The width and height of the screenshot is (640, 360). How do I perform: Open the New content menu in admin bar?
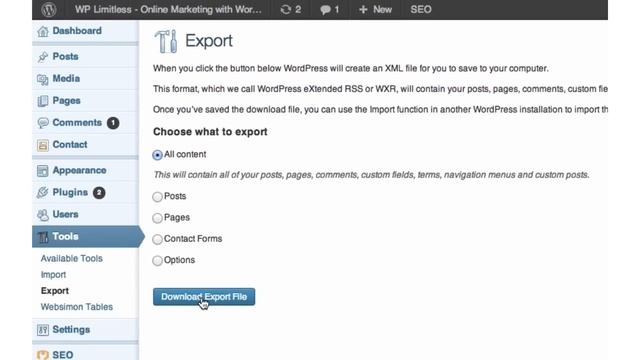[x=375, y=9]
